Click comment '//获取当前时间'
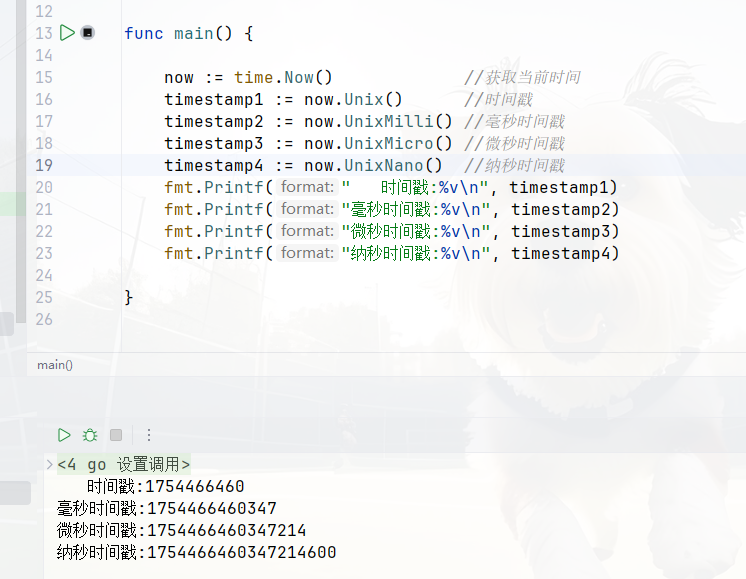746x579 pixels. click(522, 77)
